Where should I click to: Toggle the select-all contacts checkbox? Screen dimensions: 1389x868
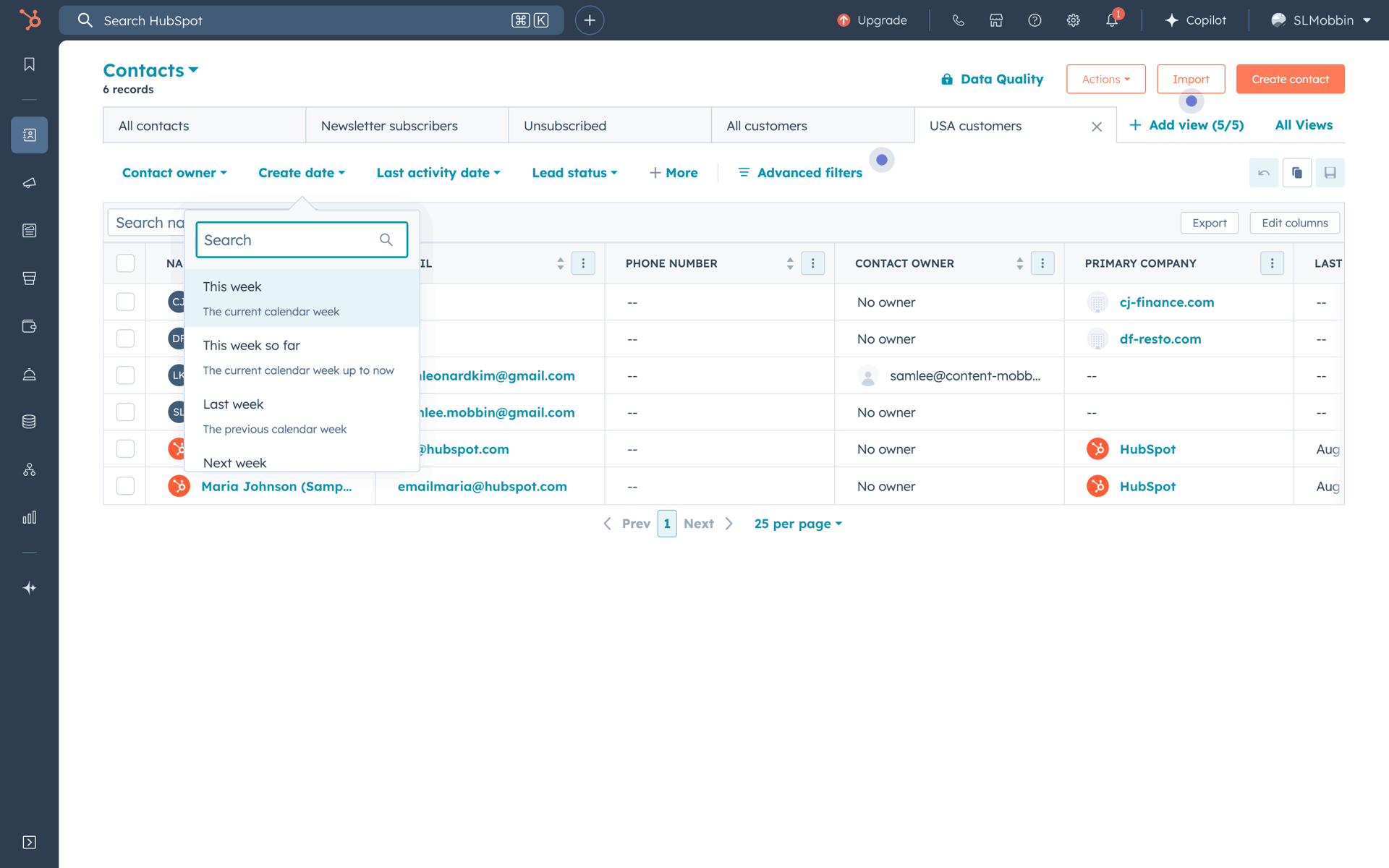tap(125, 263)
